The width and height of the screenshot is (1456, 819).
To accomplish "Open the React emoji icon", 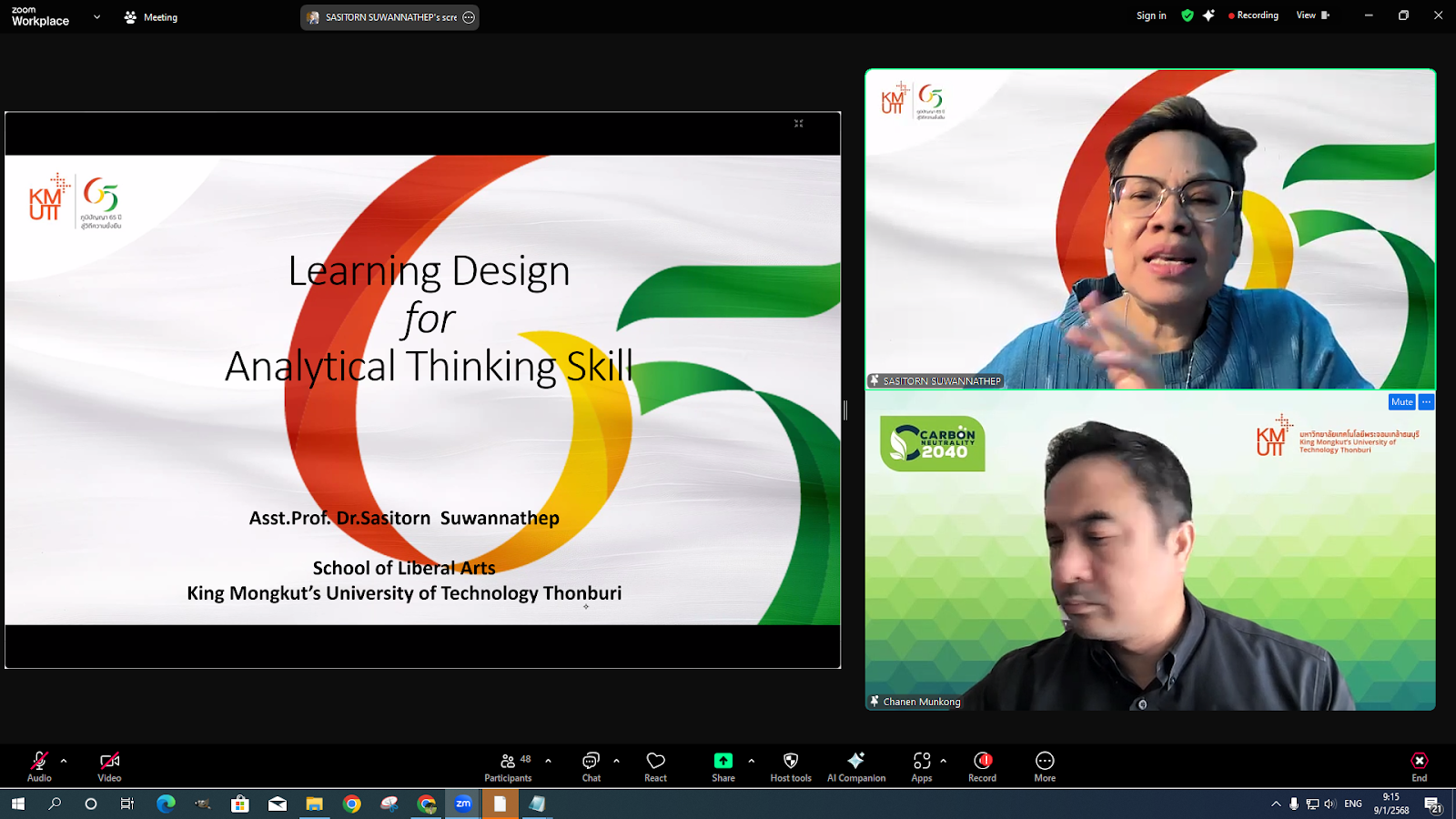I will click(x=655, y=761).
